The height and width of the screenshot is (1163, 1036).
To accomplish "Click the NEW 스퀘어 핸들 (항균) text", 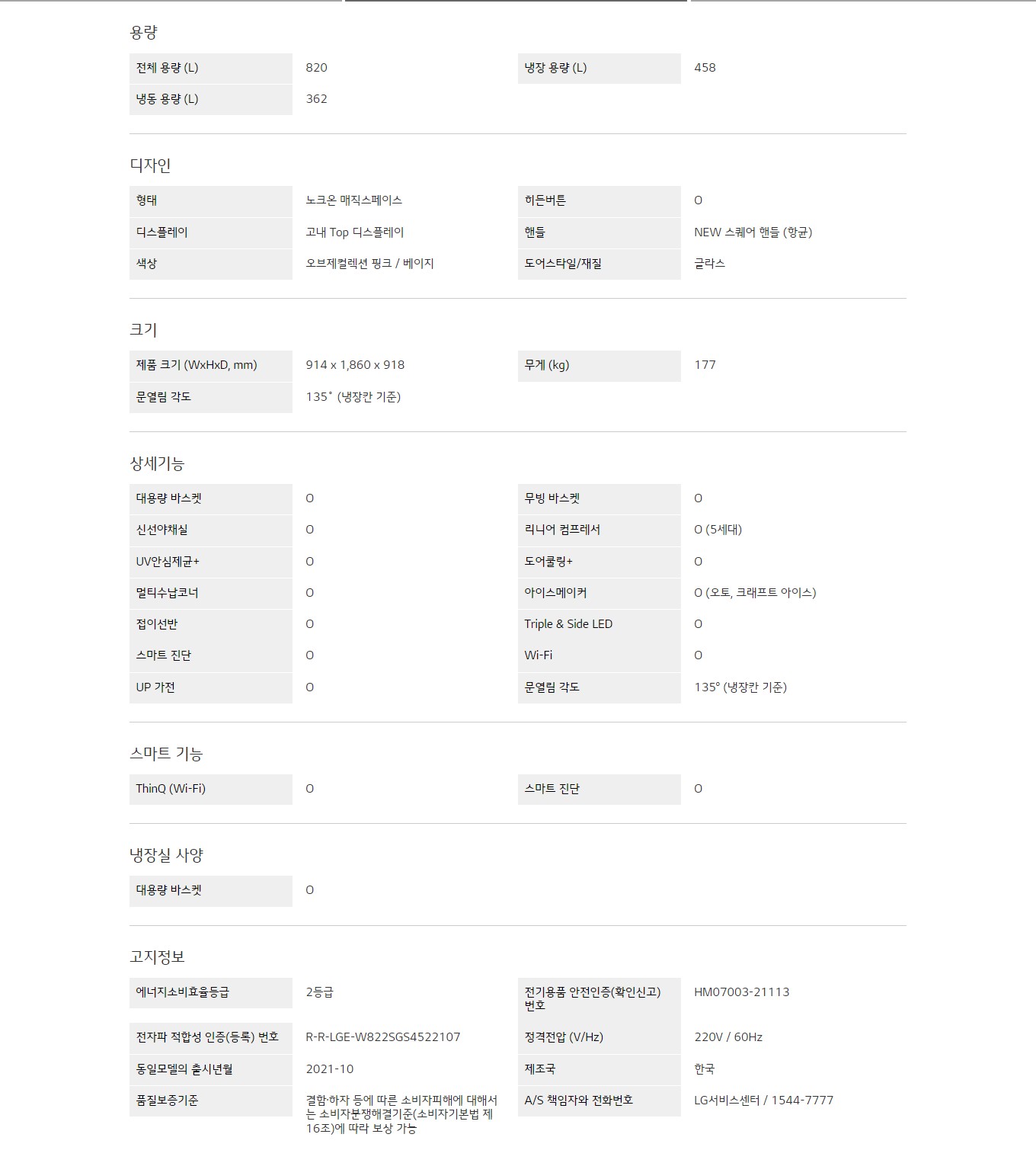I will point(753,232).
